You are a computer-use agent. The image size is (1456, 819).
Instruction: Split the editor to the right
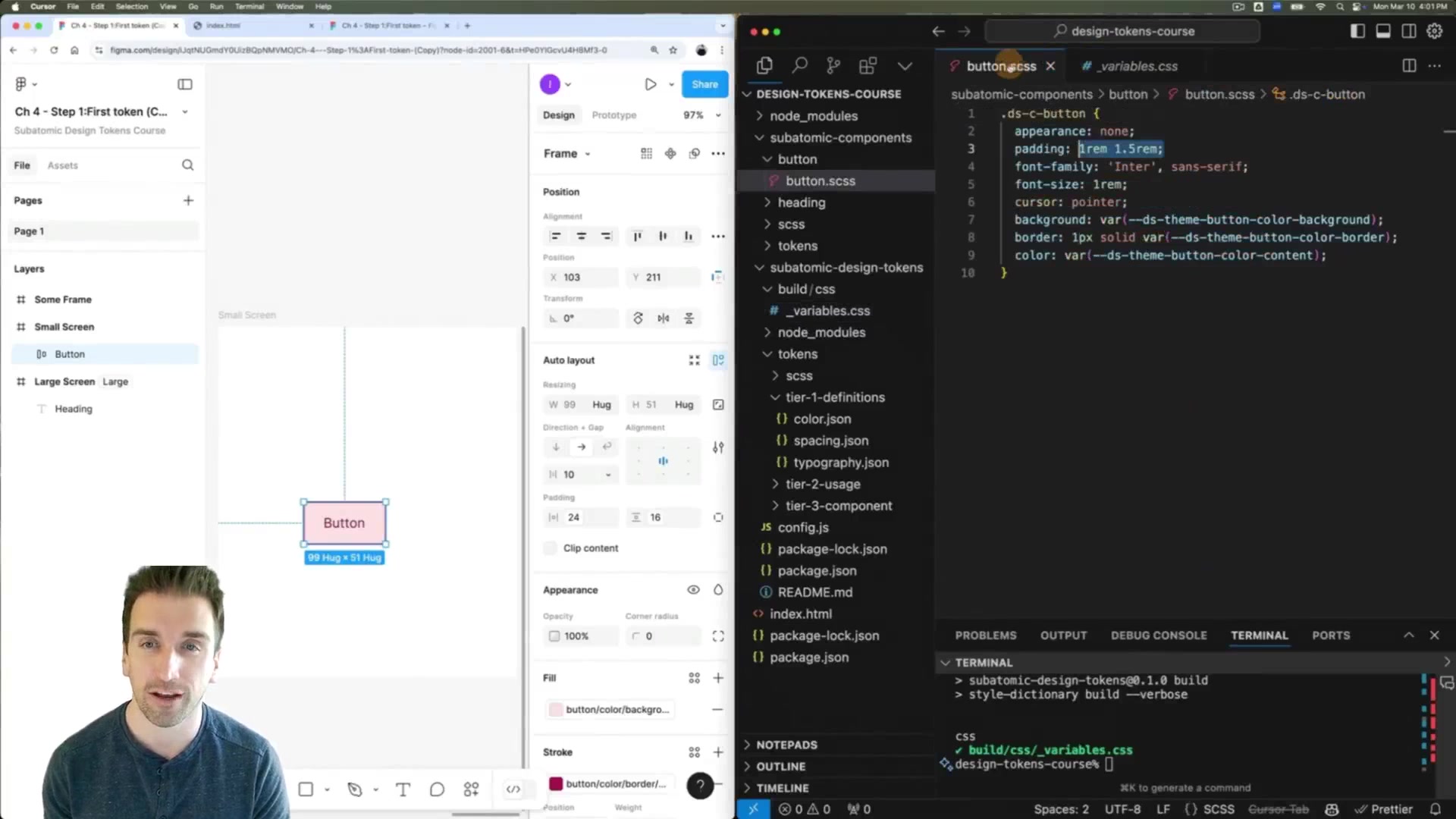coord(1409,66)
